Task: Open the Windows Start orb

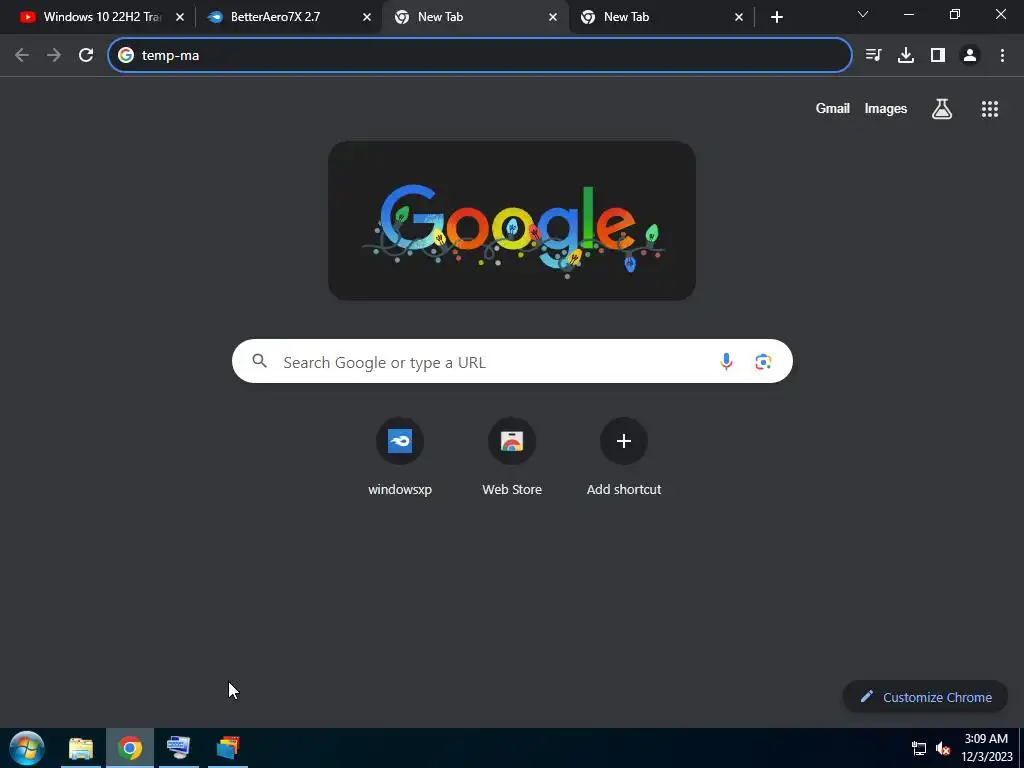Action: point(26,748)
